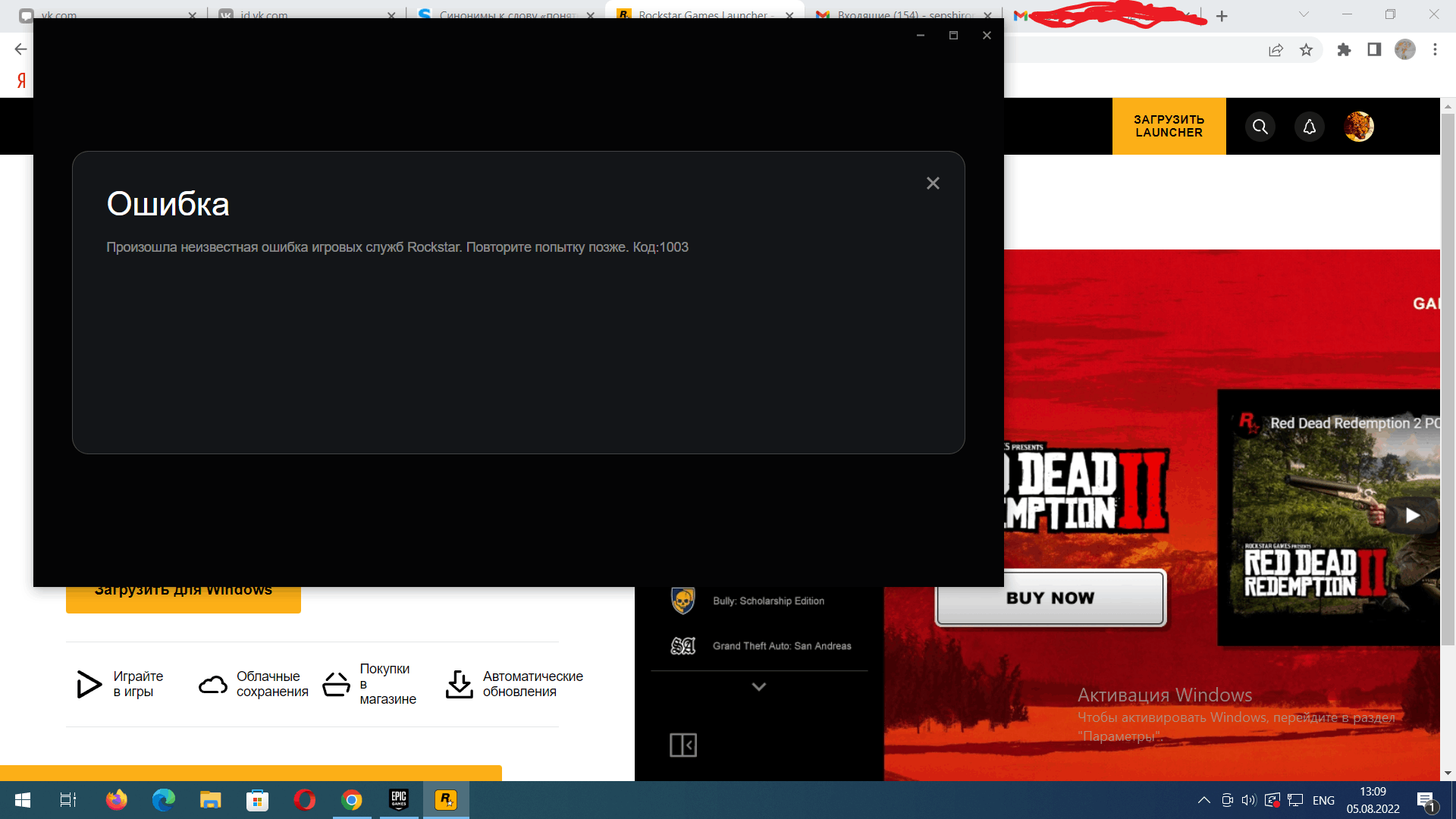The height and width of the screenshot is (819, 1456).
Task: Show hidden system tray icons
Action: pyautogui.click(x=1203, y=800)
